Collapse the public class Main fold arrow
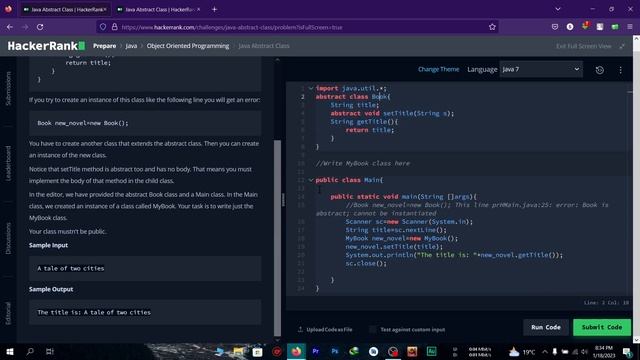 (311, 180)
